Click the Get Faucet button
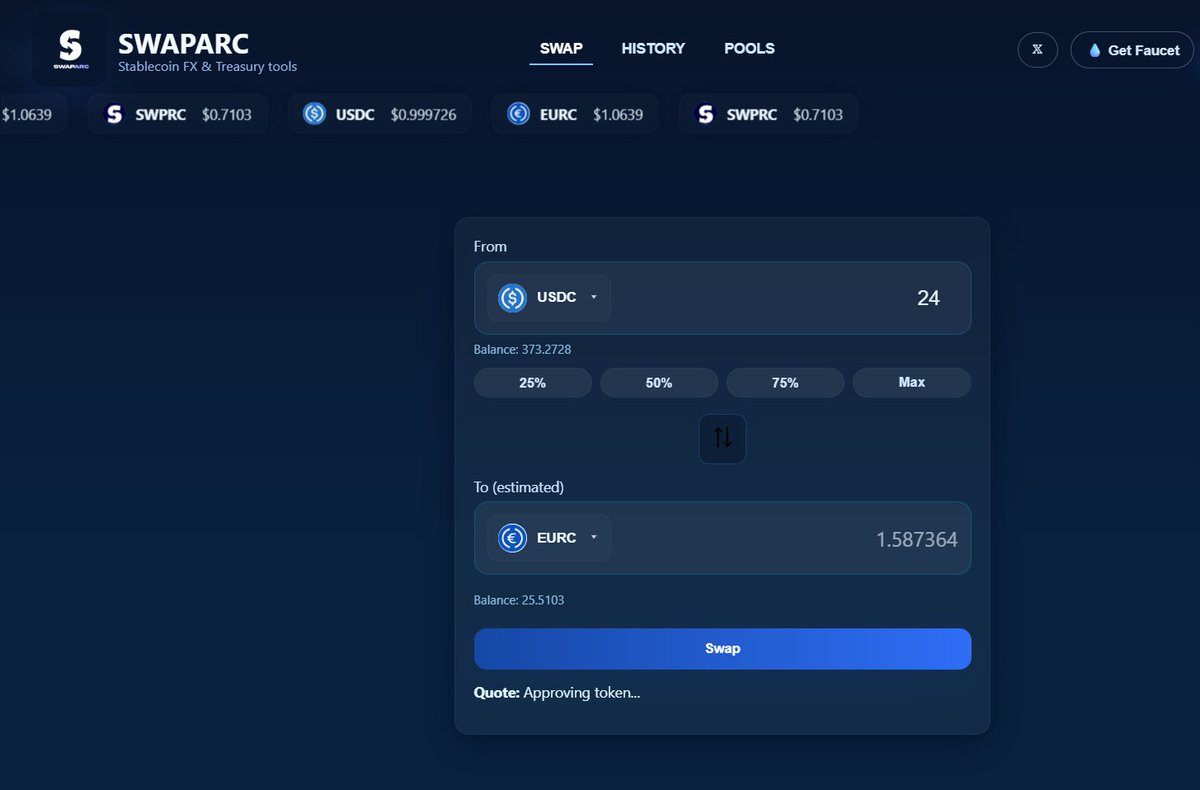This screenshot has width=1200, height=790. [x=1132, y=49]
